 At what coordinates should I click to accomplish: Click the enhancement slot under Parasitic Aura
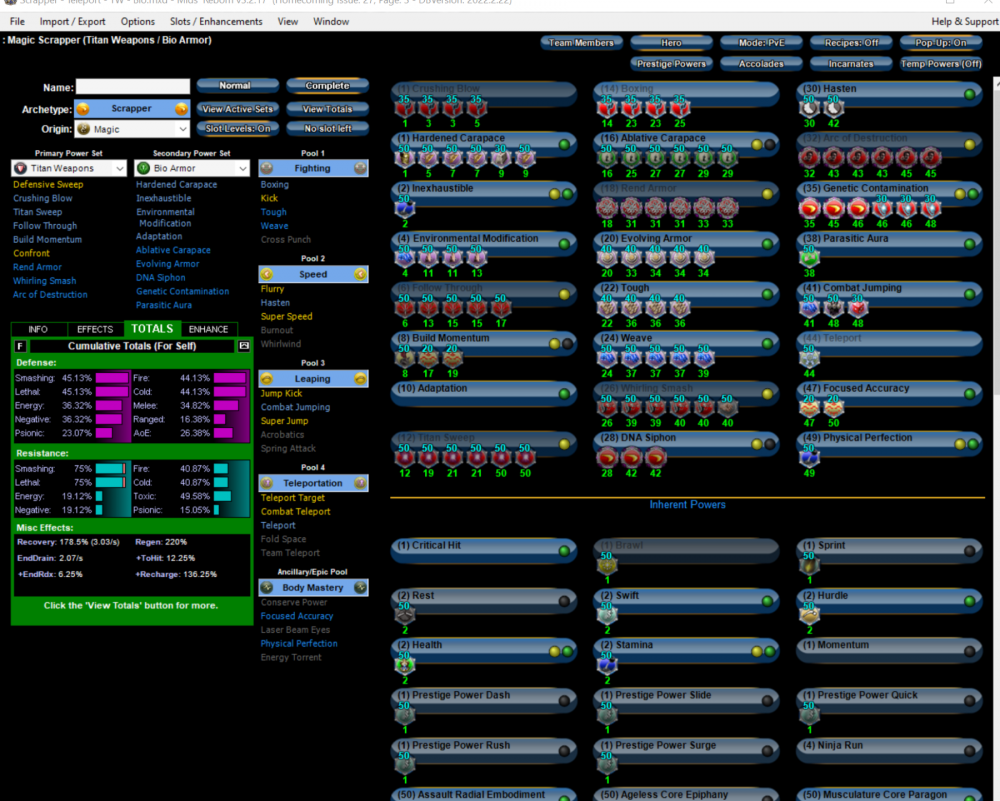[x=807, y=258]
